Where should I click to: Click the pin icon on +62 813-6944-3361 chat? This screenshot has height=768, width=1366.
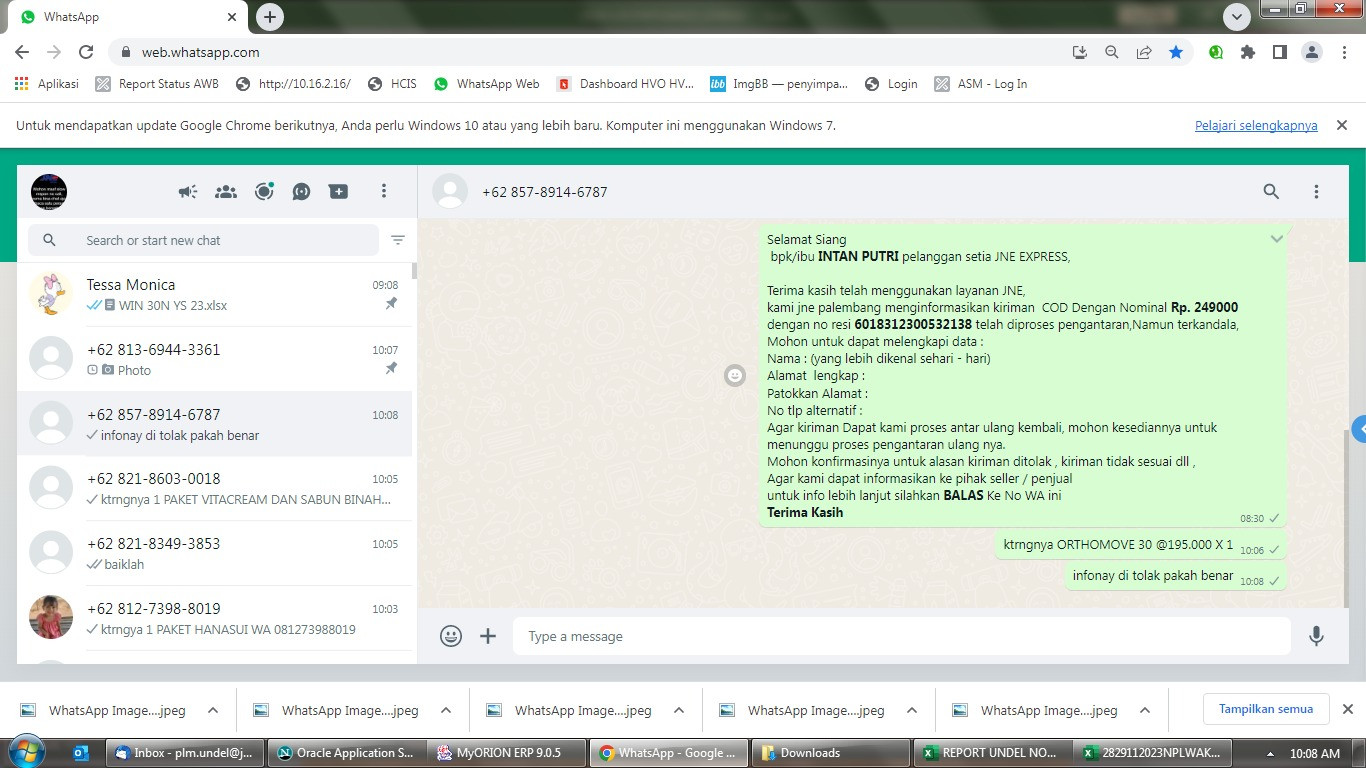392,369
